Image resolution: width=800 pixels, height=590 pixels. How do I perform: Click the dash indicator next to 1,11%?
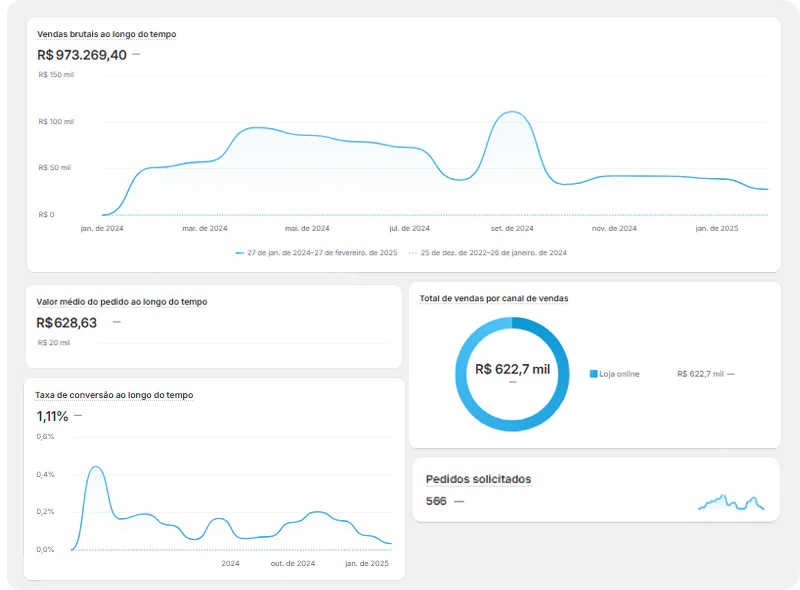pyautogui.click(x=78, y=416)
